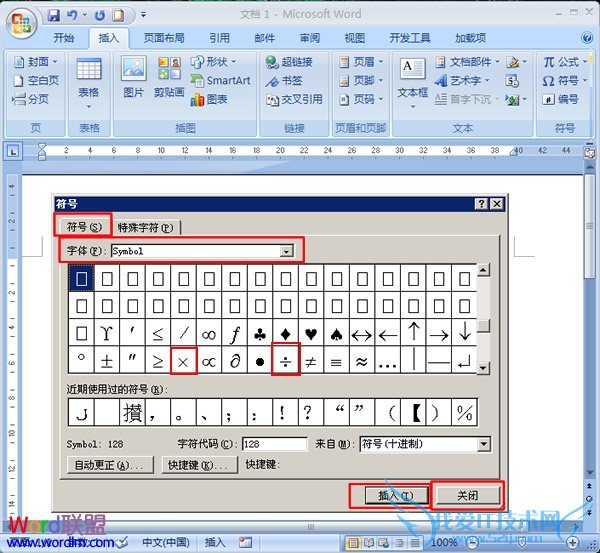This screenshot has width=600, height=553.
Task: Pick the question mark from recent symbols
Action: tap(311, 412)
